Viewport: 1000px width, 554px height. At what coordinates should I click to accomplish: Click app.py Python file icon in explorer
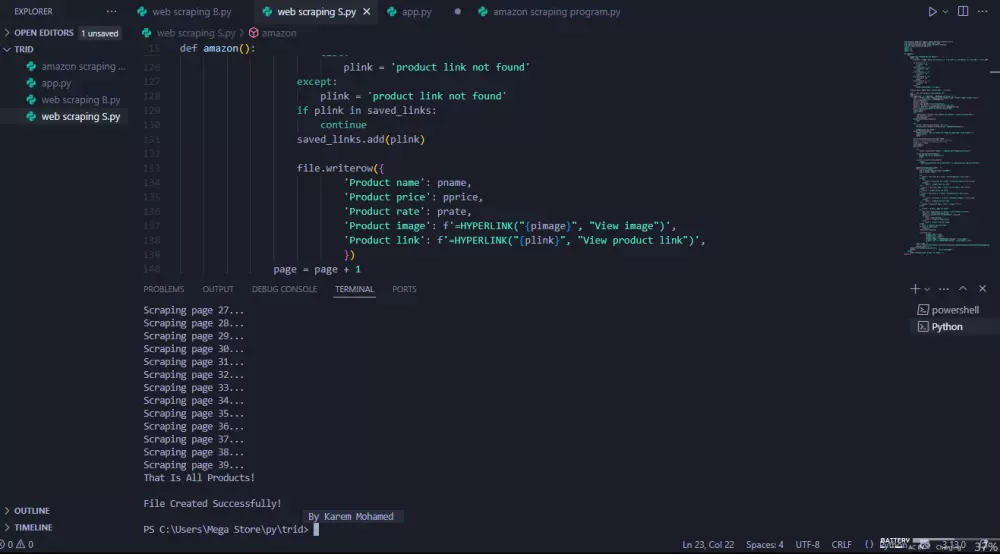point(31,83)
